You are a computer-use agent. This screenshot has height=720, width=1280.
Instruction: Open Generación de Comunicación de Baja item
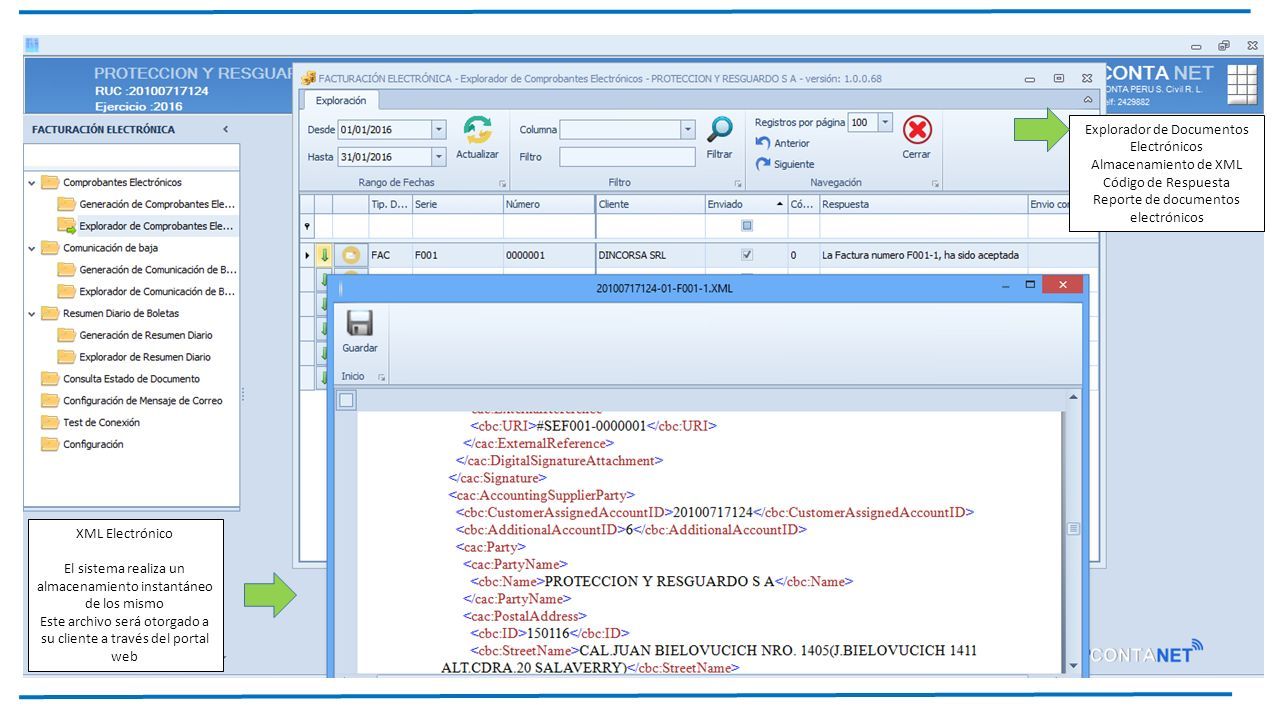[157, 270]
